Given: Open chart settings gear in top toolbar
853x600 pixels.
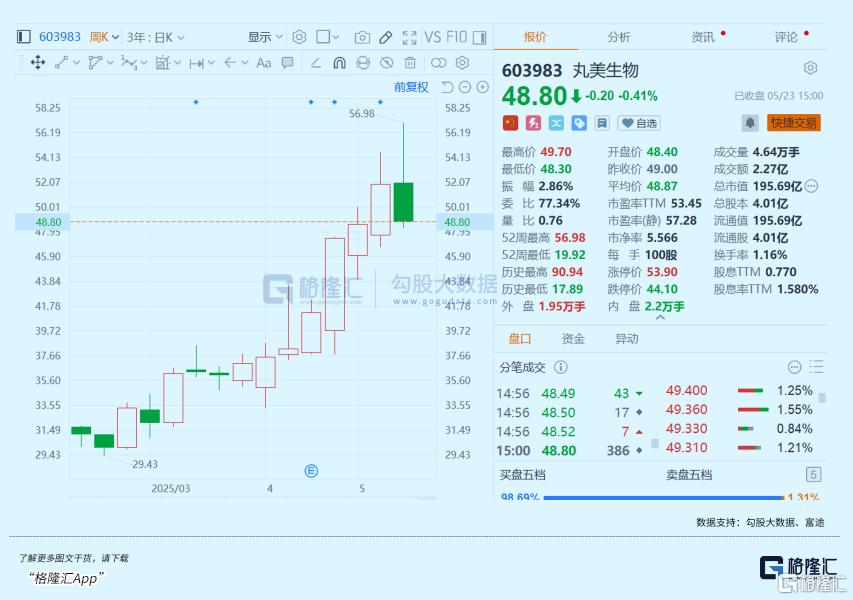Looking at the screenshot, I should [x=299, y=37].
